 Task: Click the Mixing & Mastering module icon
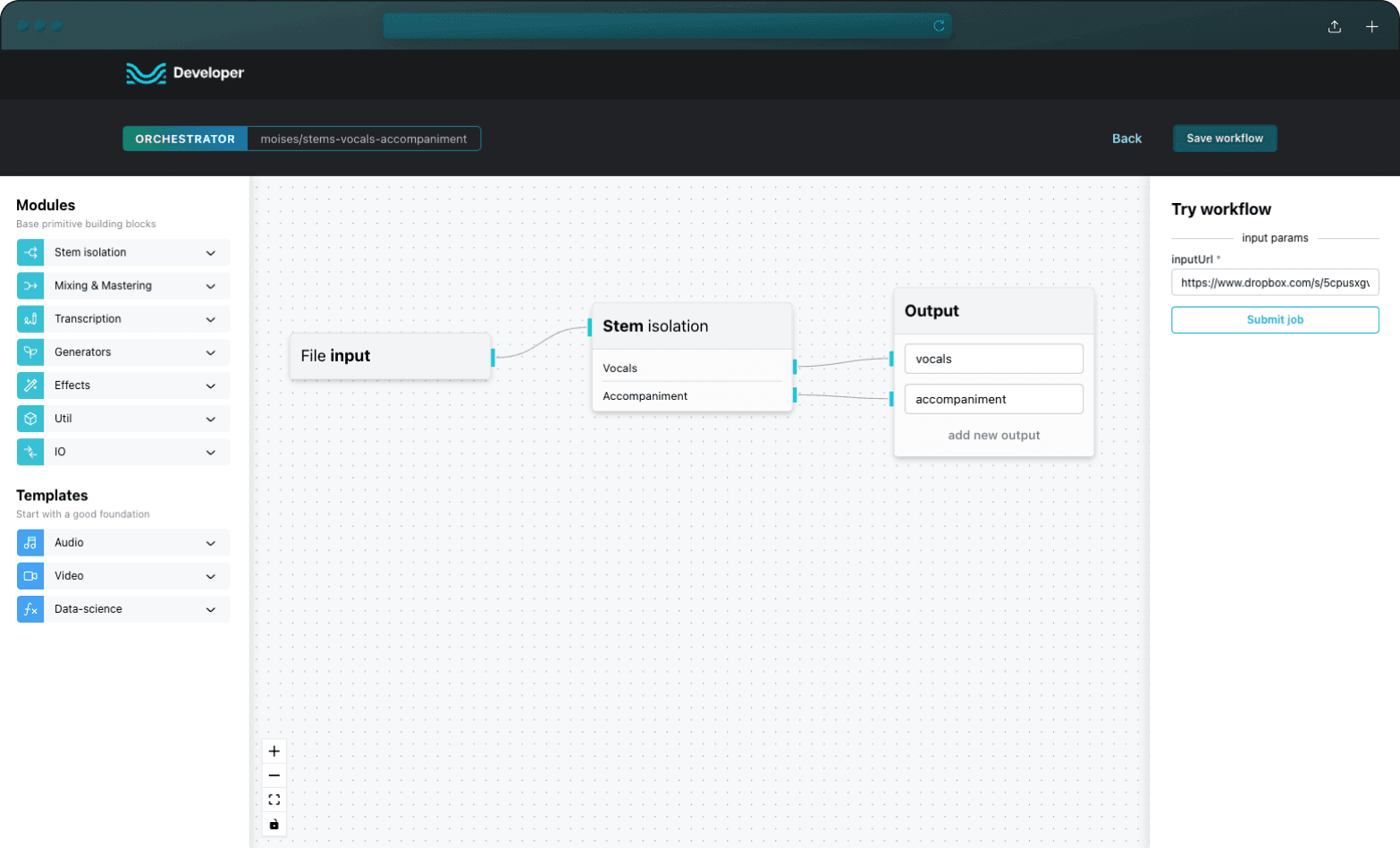(x=30, y=286)
